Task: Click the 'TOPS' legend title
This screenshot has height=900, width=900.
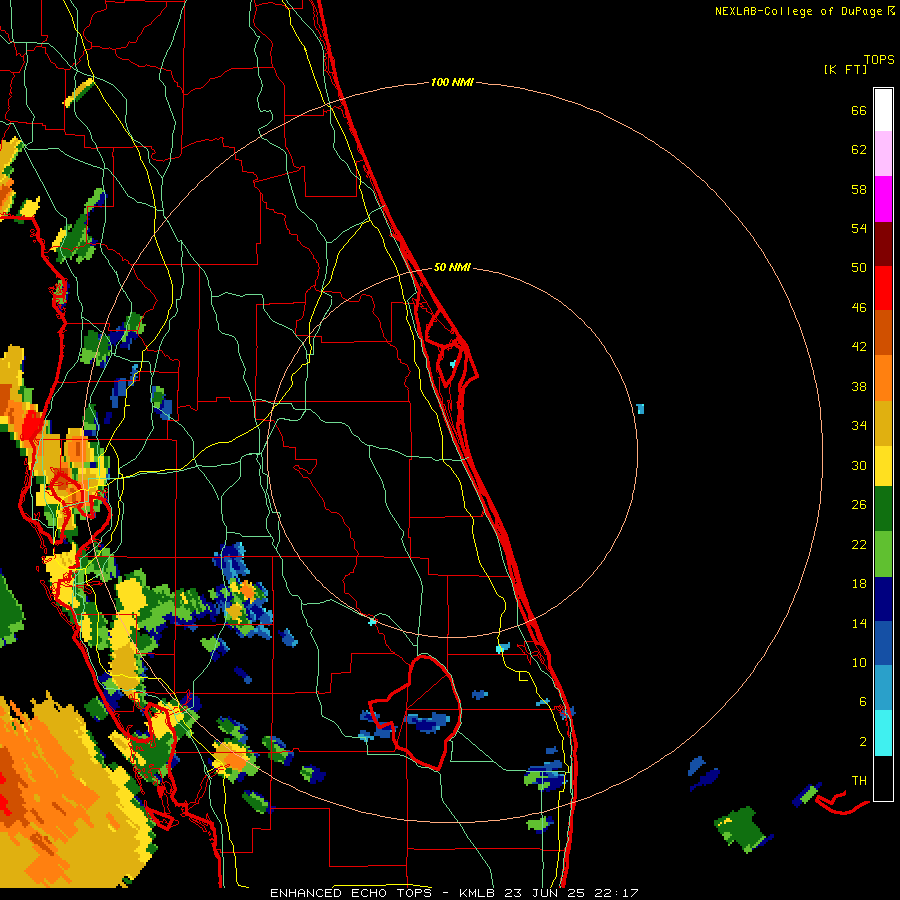Action: [879, 60]
